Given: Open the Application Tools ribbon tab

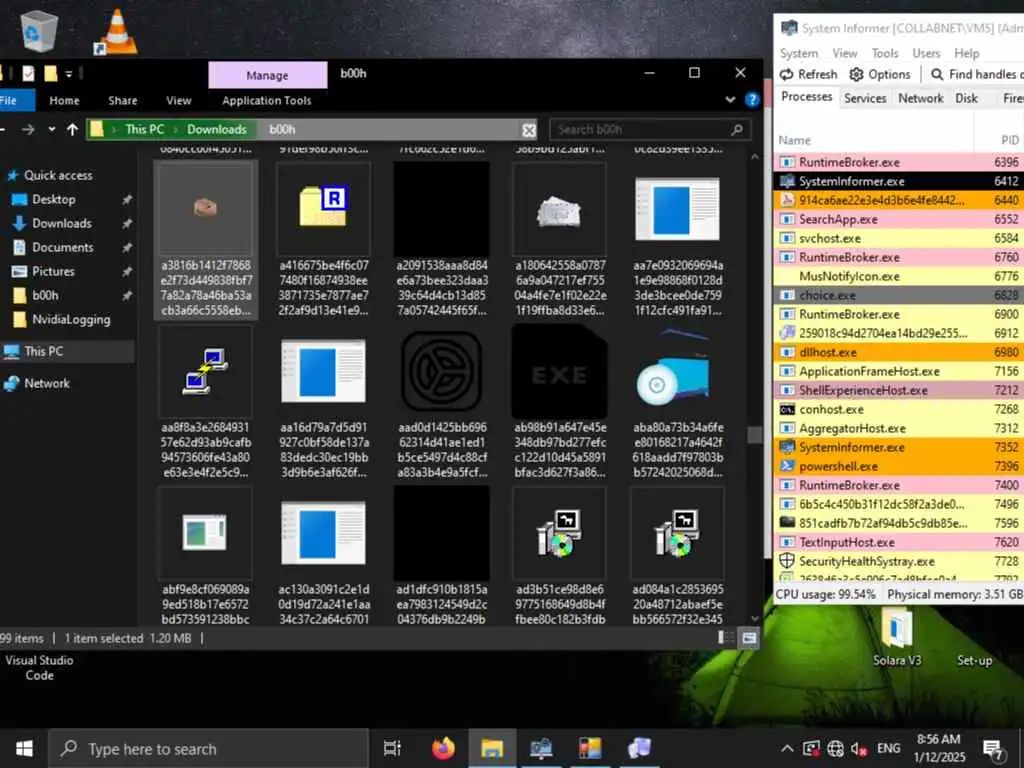Looking at the screenshot, I should 266,101.
